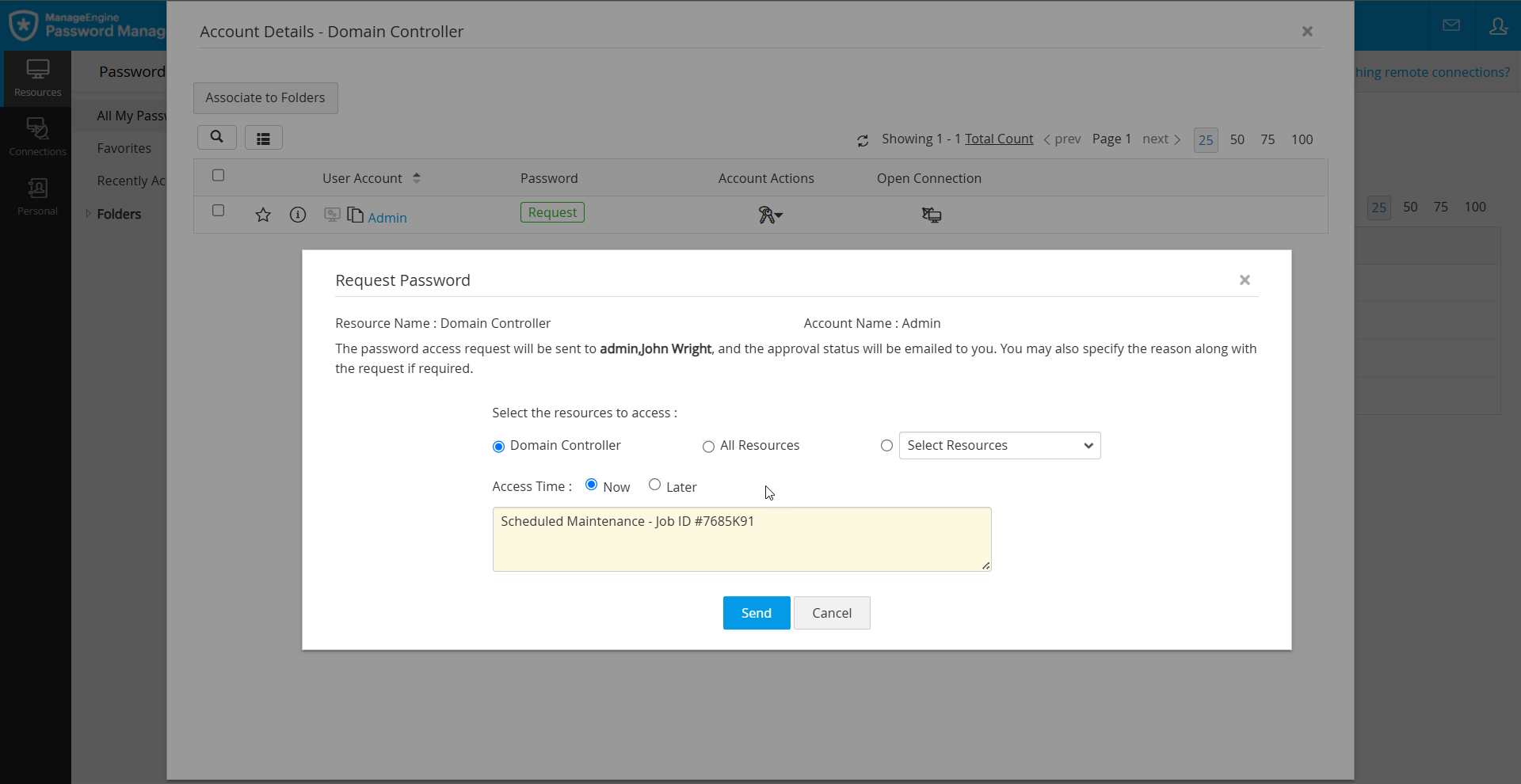Click the copy icon beside Admin
Image resolution: width=1521 pixels, height=784 pixels.
(356, 215)
